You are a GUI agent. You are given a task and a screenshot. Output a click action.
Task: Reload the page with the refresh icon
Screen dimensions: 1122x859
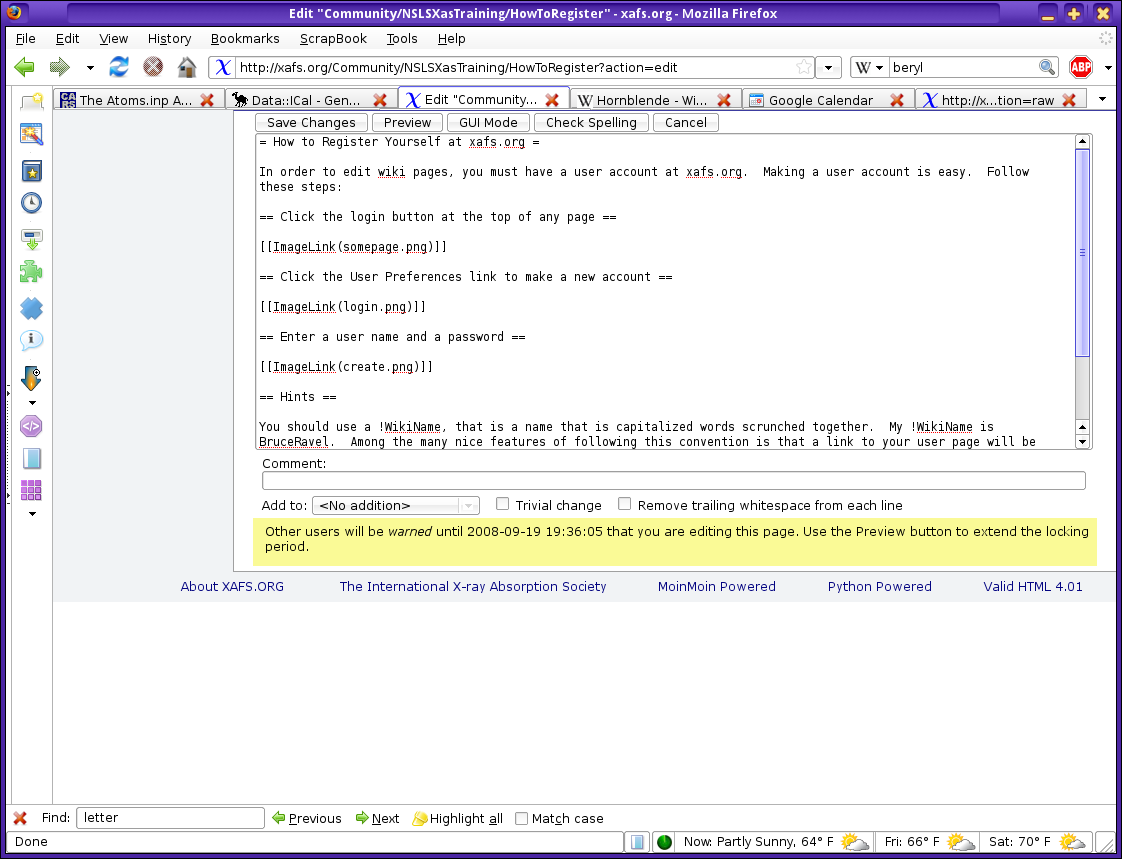coord(119,67)
